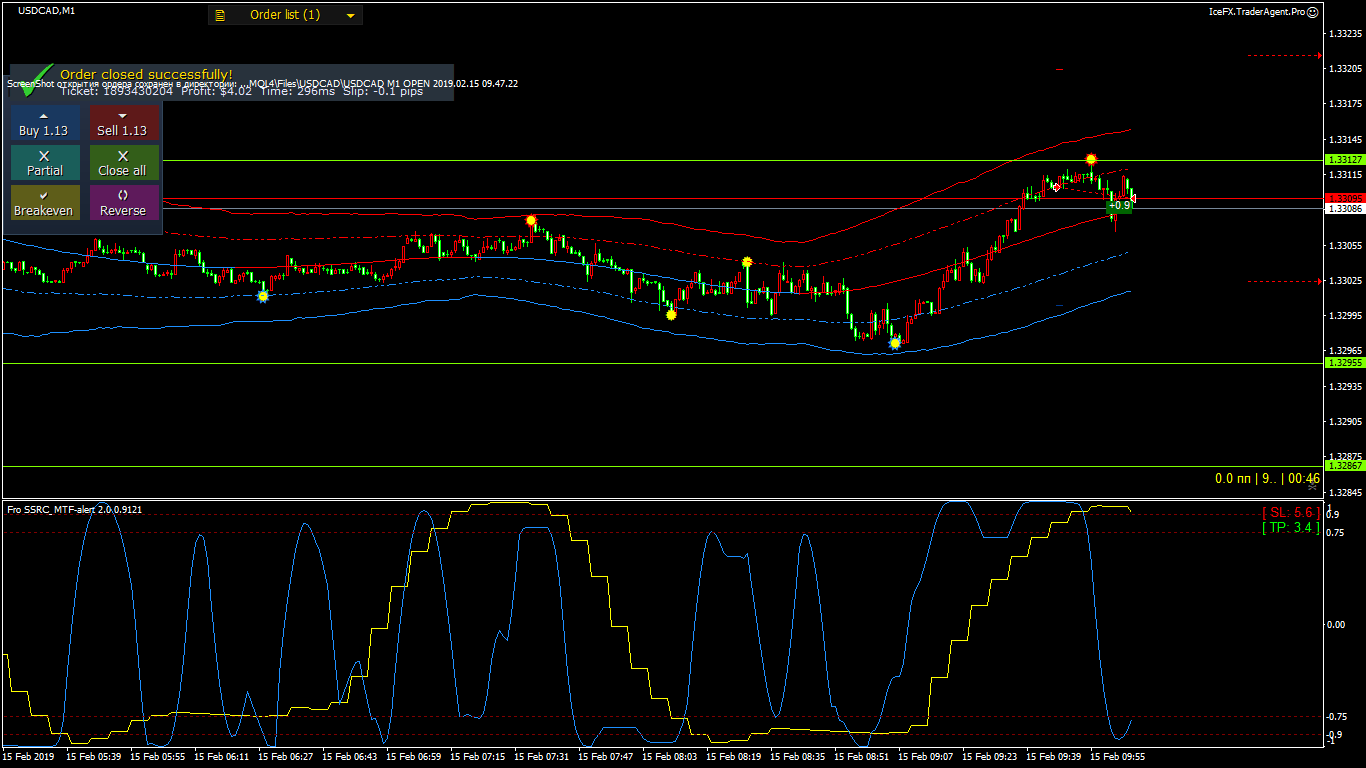
Task: Click the sun marker at the 06:27 low
Action: (263, 296)
